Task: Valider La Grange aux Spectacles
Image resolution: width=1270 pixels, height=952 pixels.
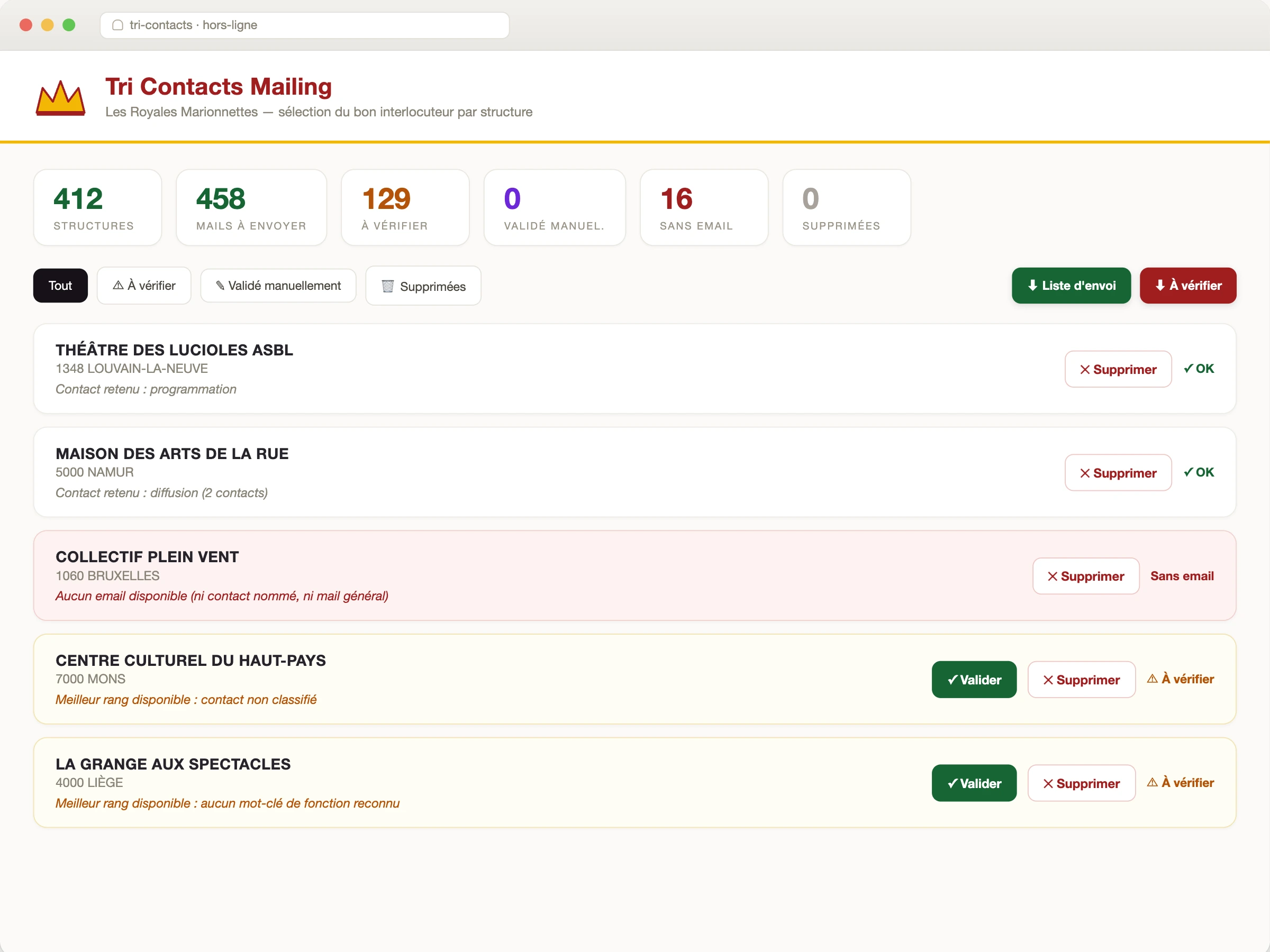Action: [x=974, y=783]
